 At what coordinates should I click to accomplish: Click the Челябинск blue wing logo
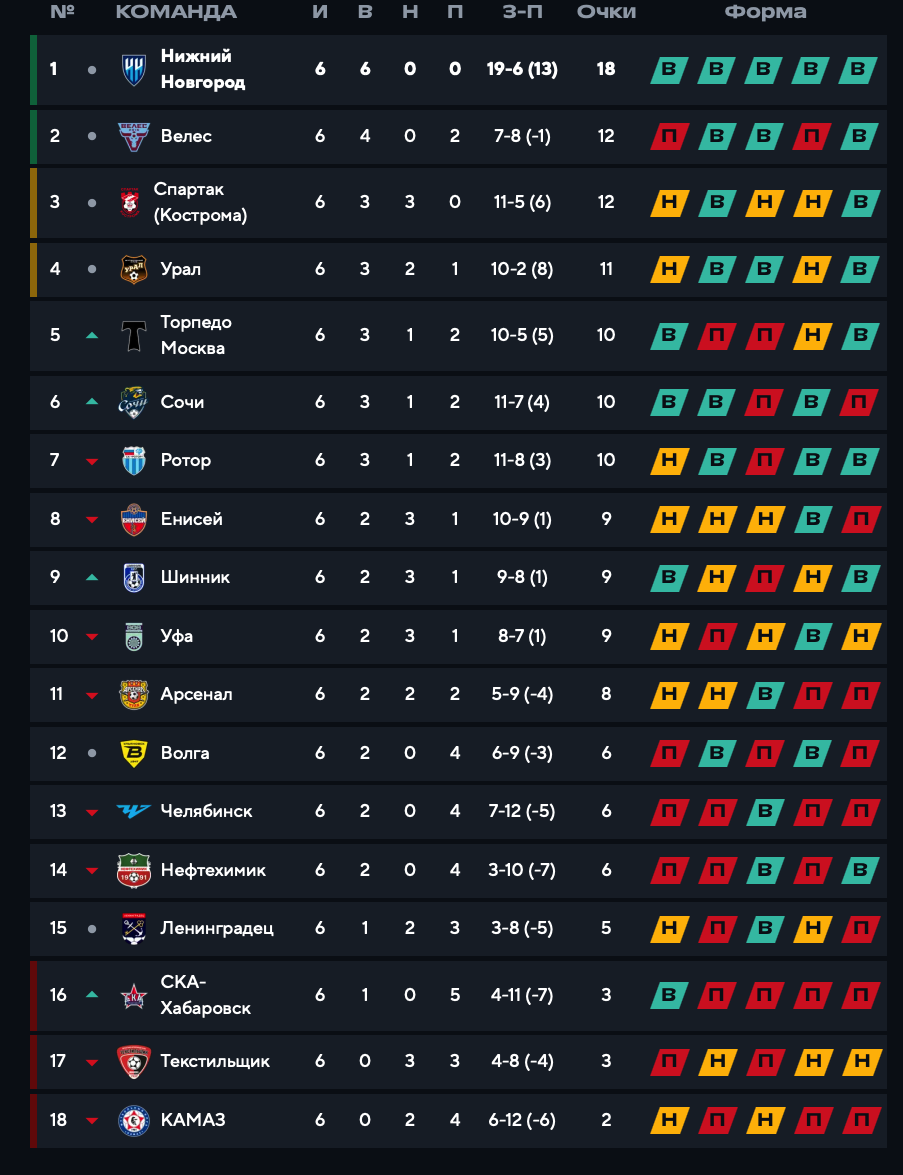133,811
